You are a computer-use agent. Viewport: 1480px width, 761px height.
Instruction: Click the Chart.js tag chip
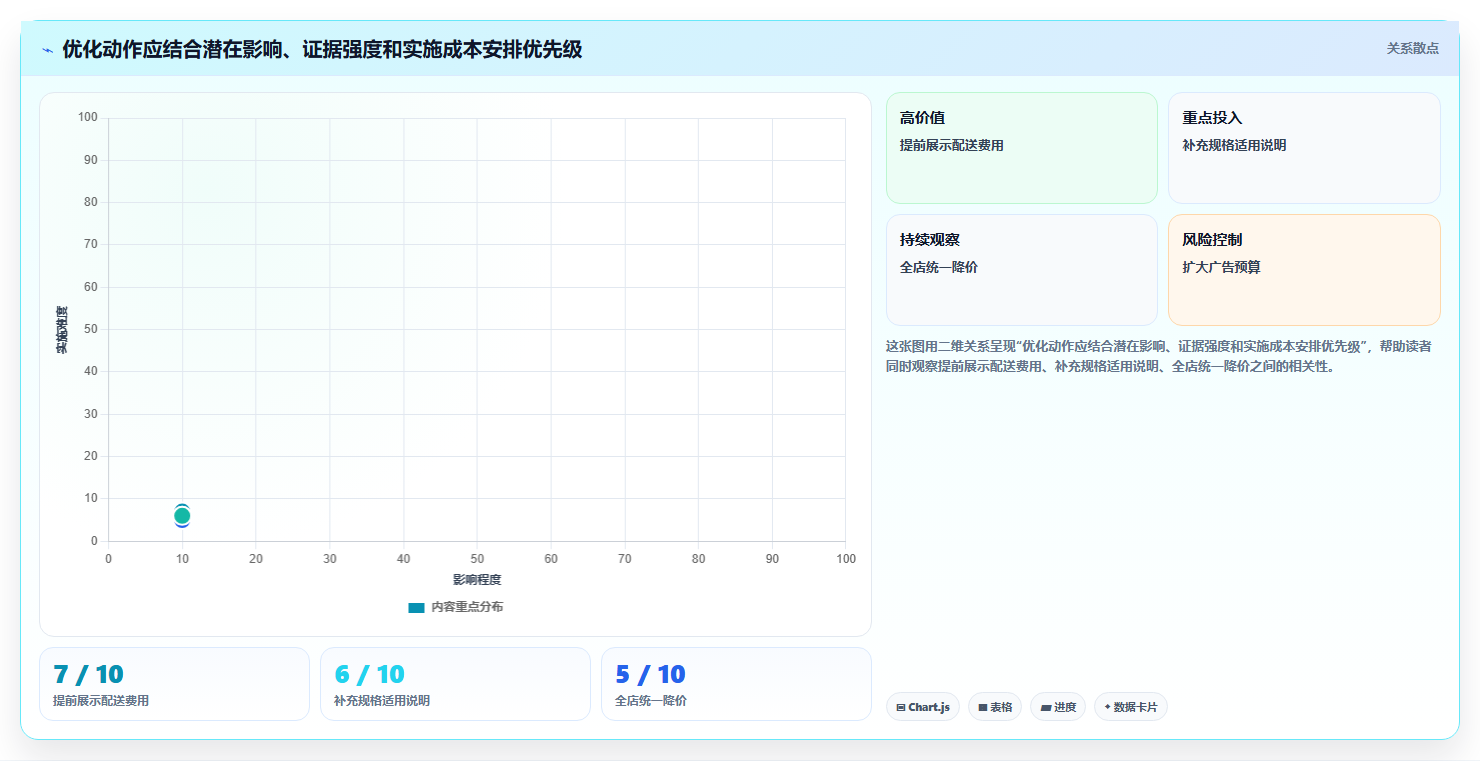coord(922,707)
